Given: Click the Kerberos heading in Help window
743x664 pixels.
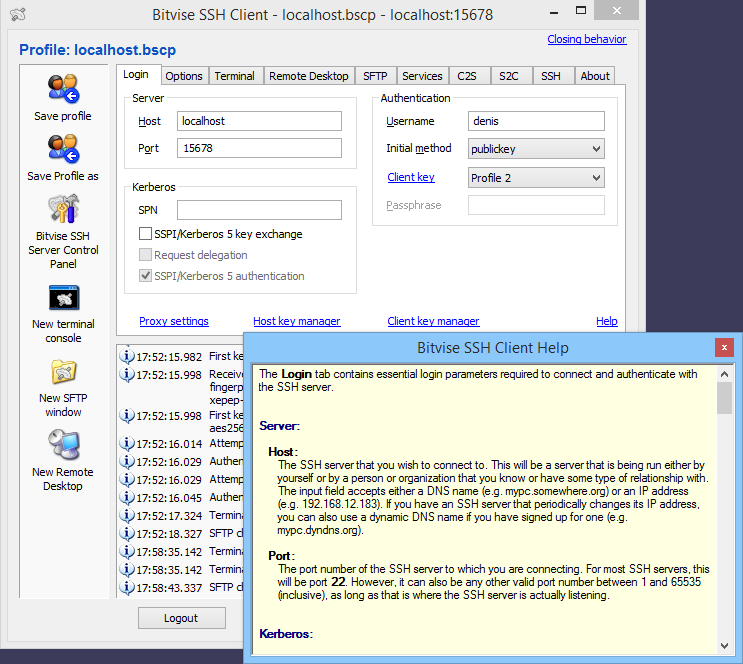Looking at the screenshot, I should coord(286,634).
